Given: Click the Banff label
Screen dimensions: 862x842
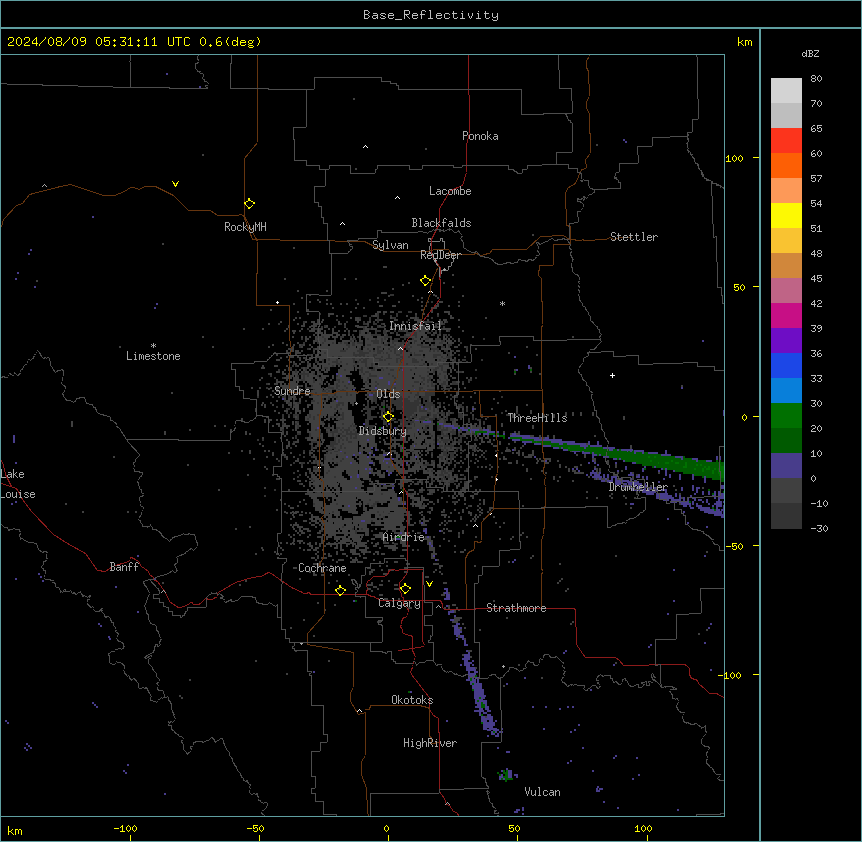Looking at the screenshot, I should [124, 567].
